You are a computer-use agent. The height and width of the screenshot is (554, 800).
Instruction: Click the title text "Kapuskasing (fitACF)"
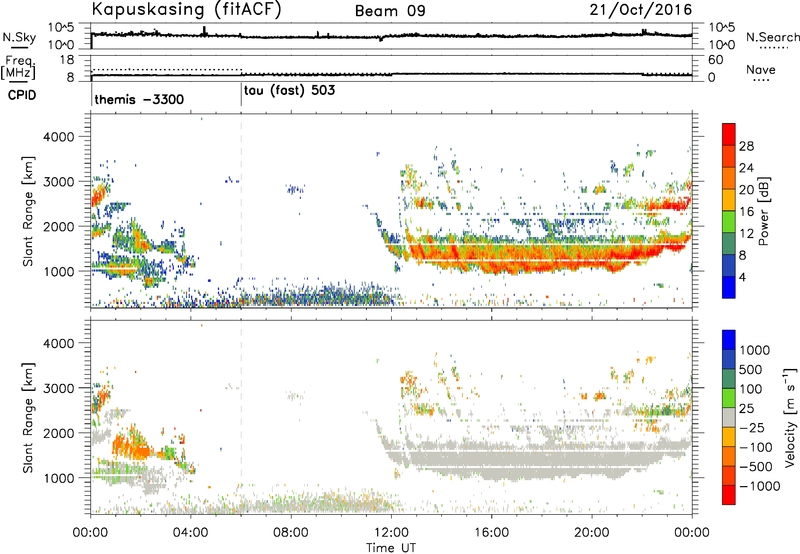186,9
